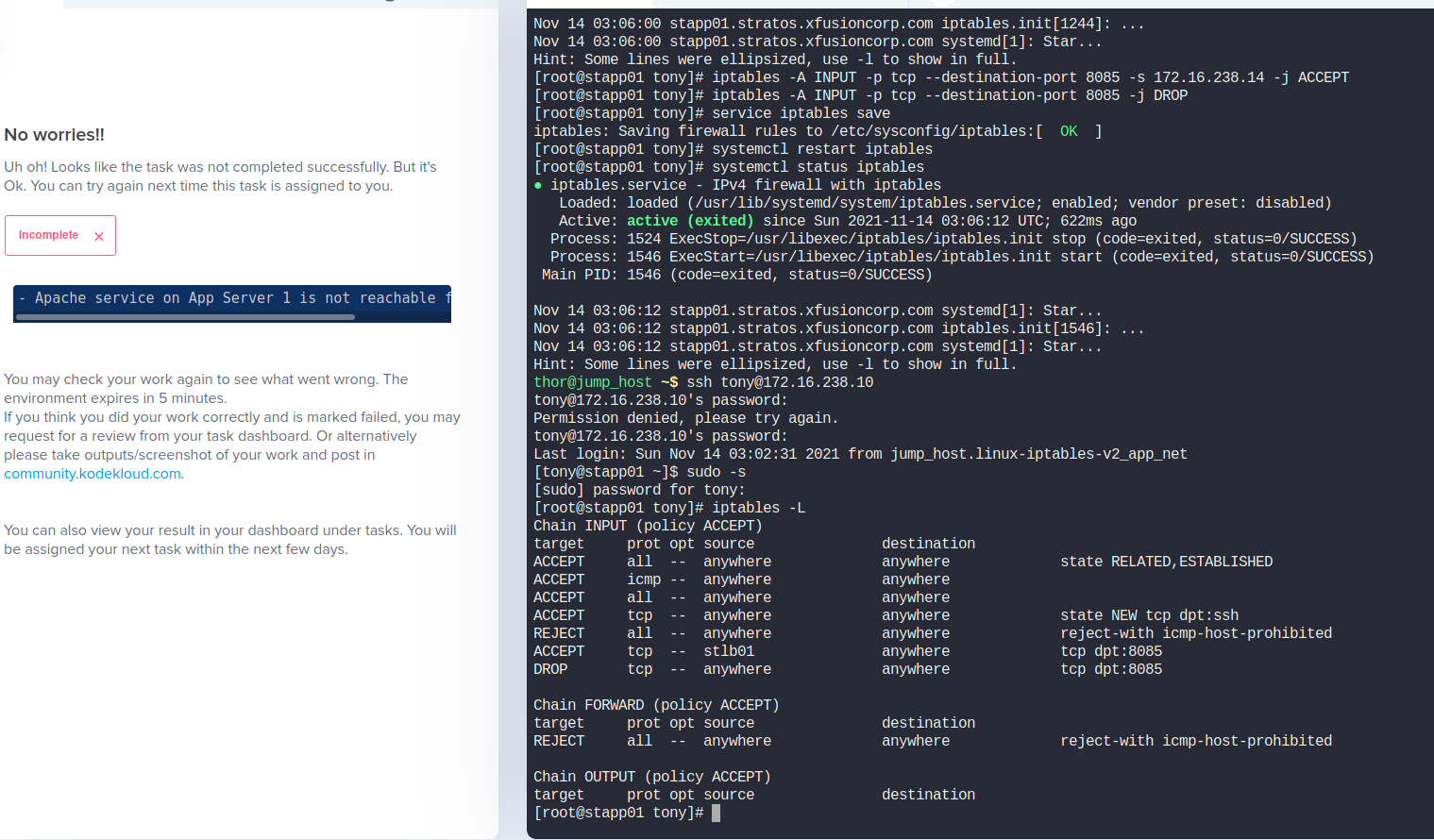Click the Chain FORWARD header line
This screenshot has width=1434, height=840.
656,705
